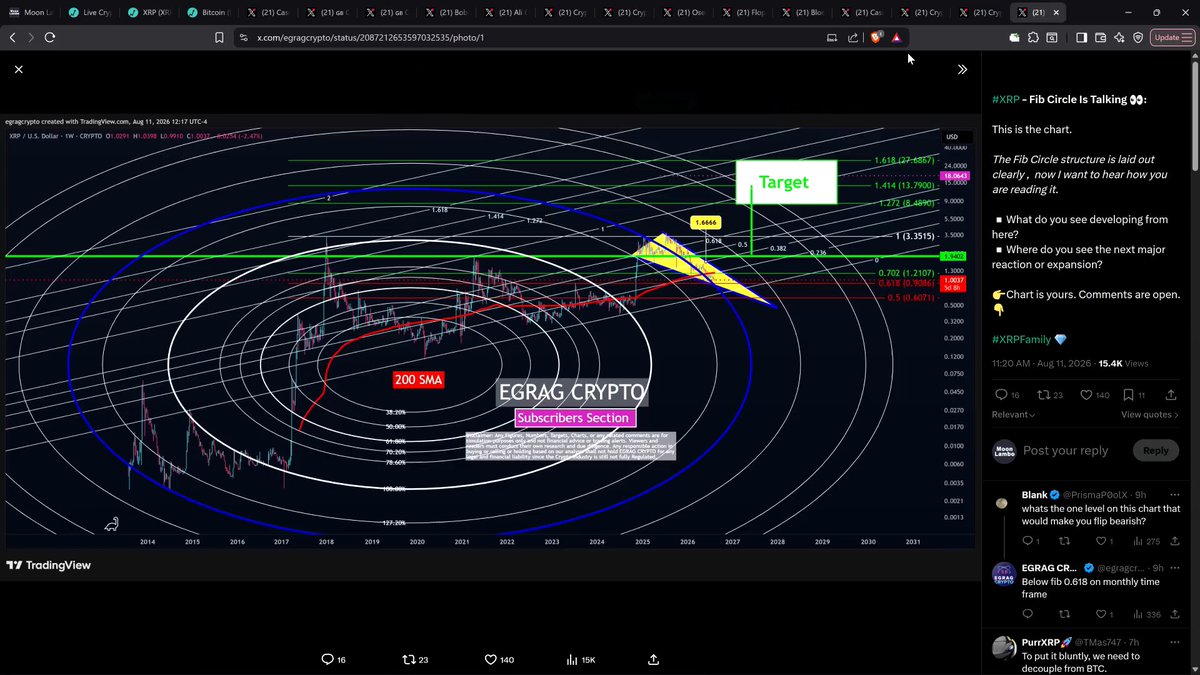The width and height of the screenshot is (1200, 675).
Task: Reply to EGRAG's 'Below fib 0.618' comment
Action: (x=1028, y=614)
